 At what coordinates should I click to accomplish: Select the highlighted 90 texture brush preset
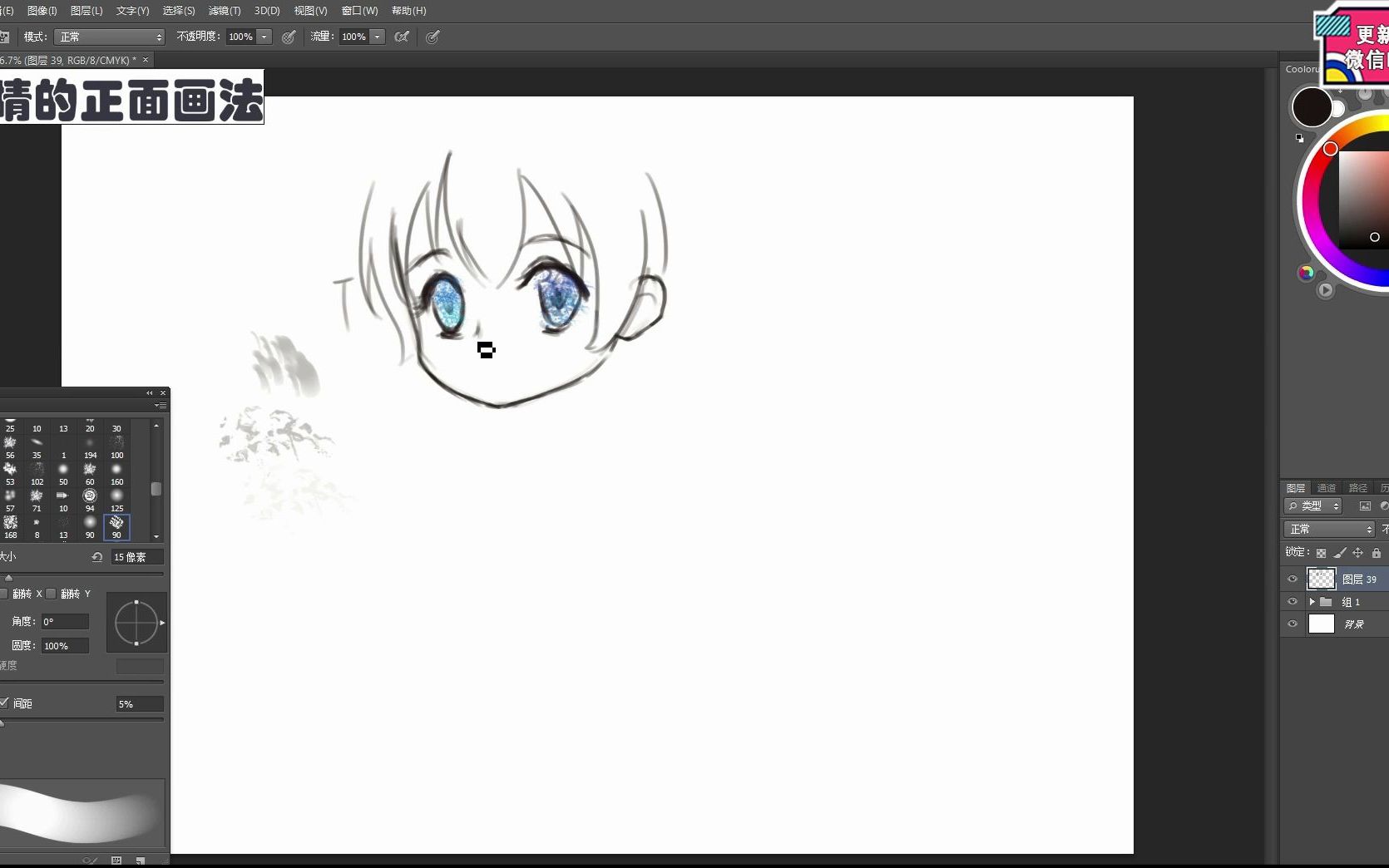(x=116, y=526)
